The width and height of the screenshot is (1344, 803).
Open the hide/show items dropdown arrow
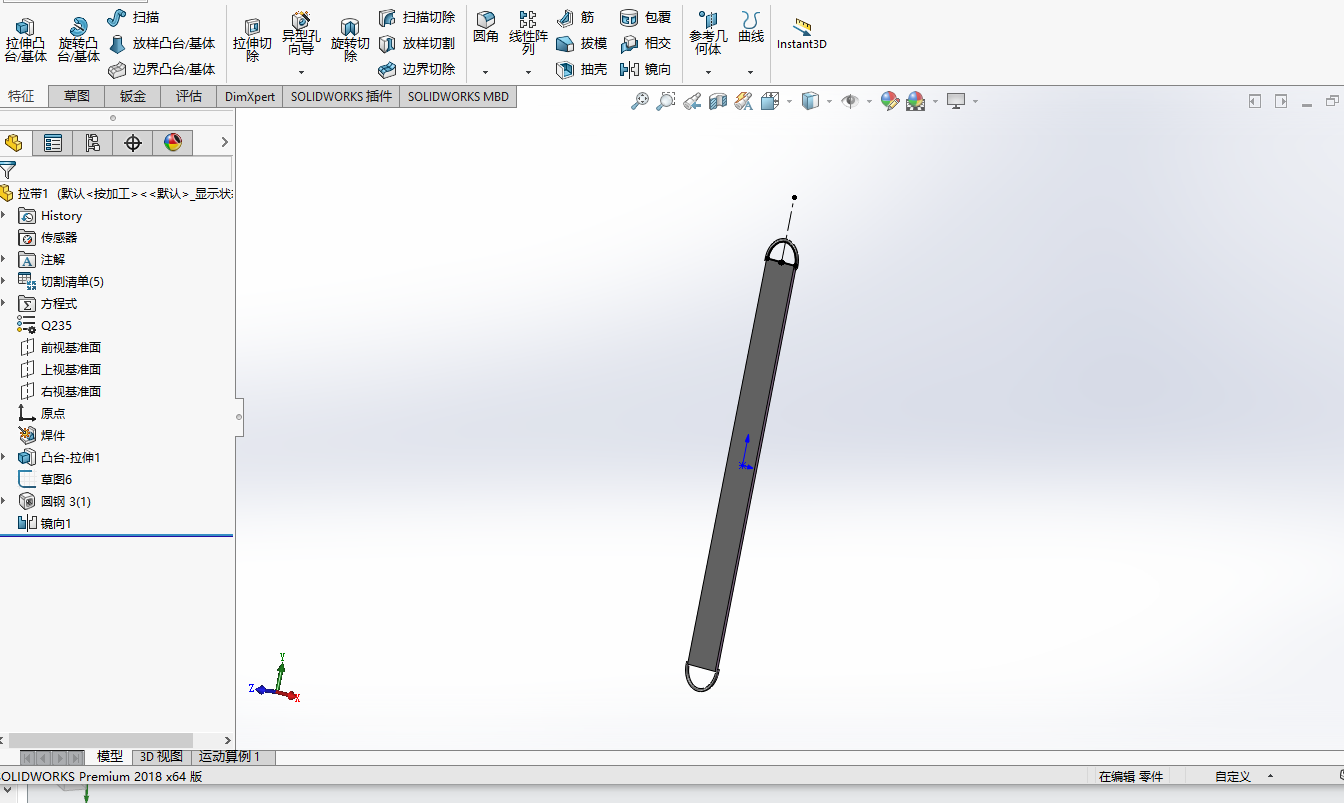click(869, 101)
